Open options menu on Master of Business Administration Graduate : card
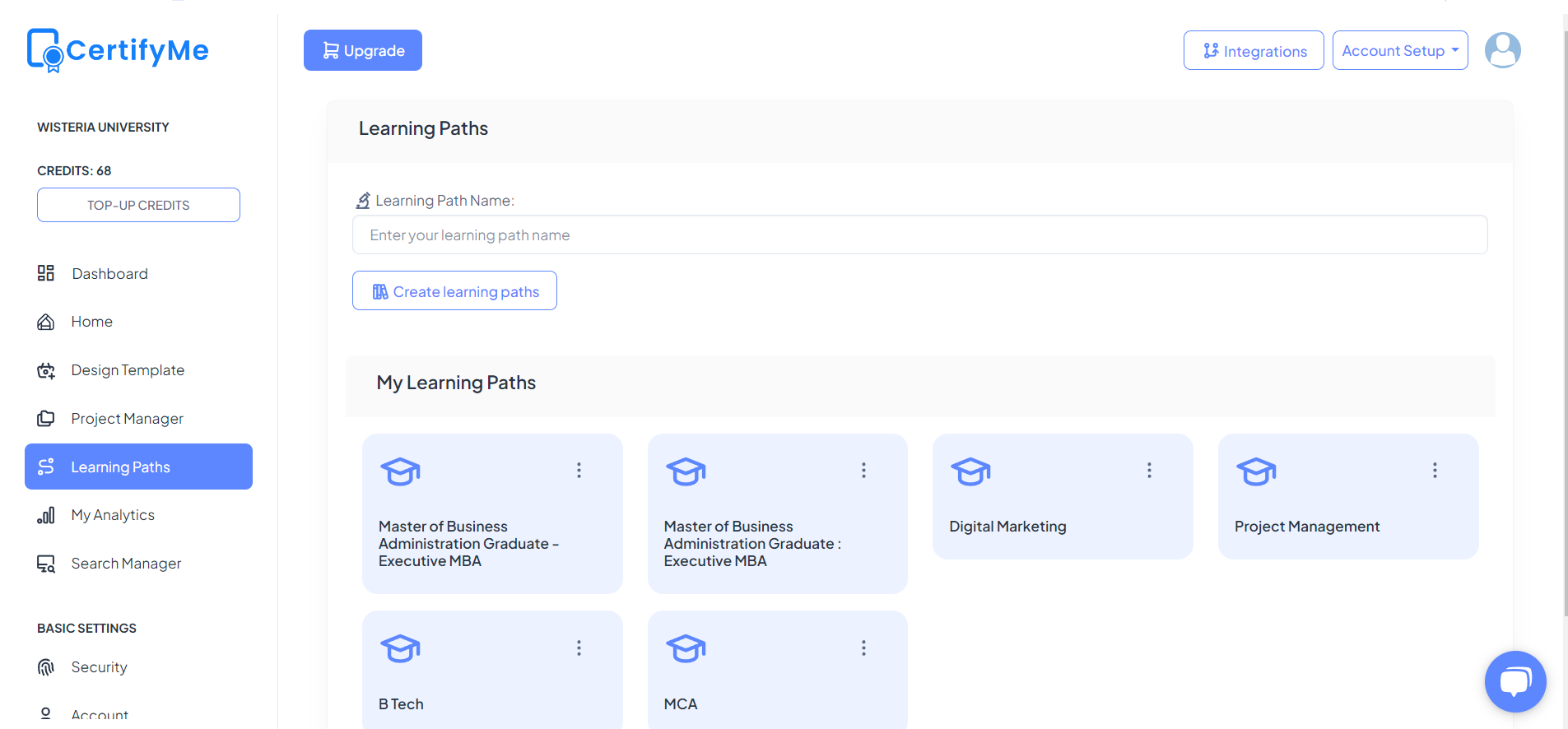Image resolution: width=1568 pixels, height=729 pixels. (x=863, y=470)
